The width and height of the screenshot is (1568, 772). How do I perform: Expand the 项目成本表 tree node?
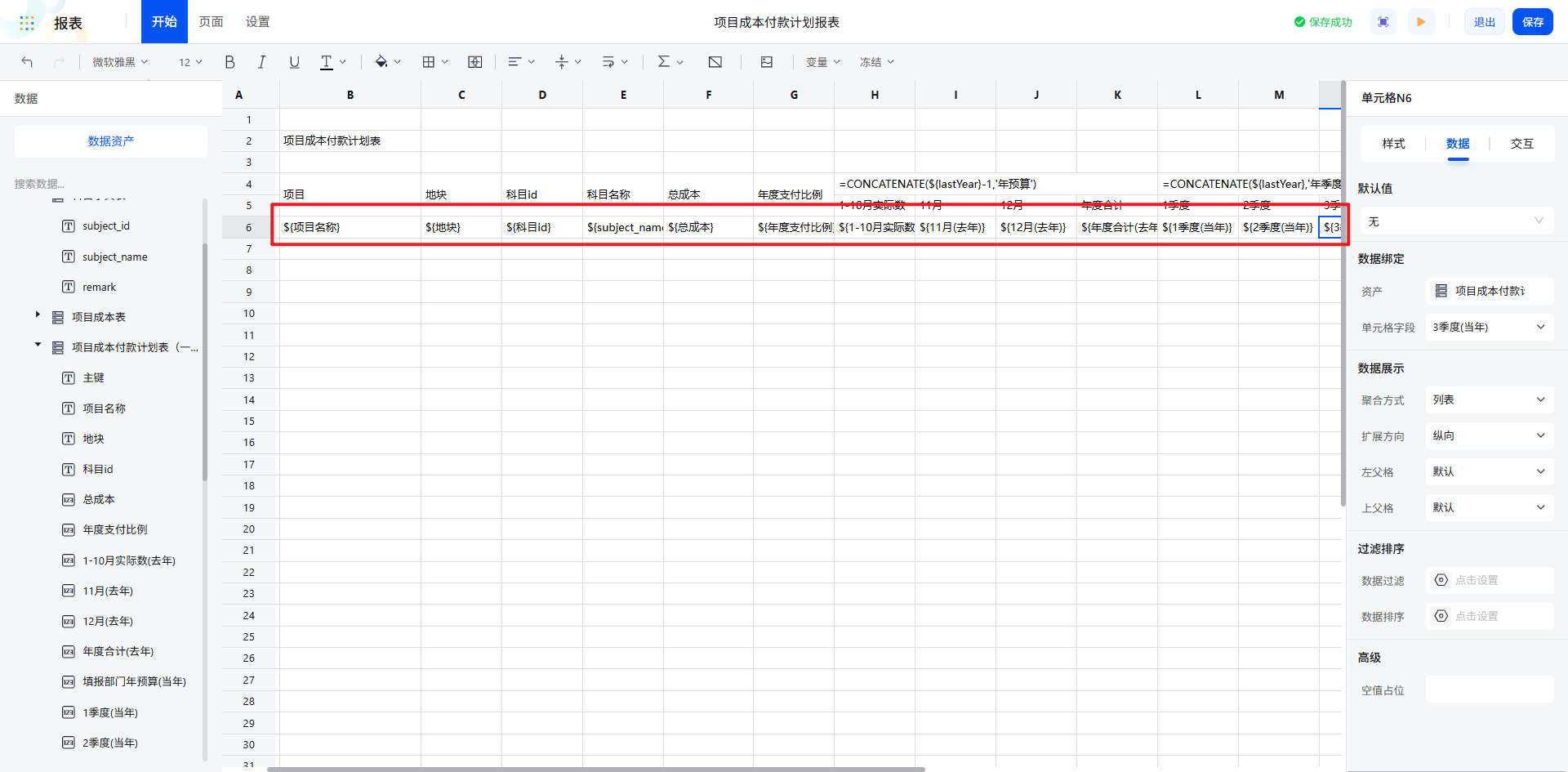[38, 315]
